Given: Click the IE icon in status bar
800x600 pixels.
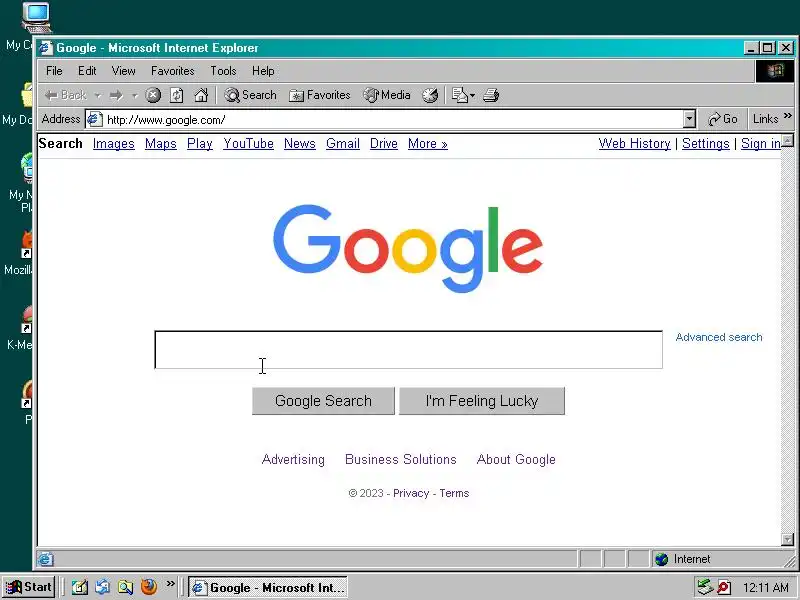Looking at the screenshot, I should tap(45, 559).
